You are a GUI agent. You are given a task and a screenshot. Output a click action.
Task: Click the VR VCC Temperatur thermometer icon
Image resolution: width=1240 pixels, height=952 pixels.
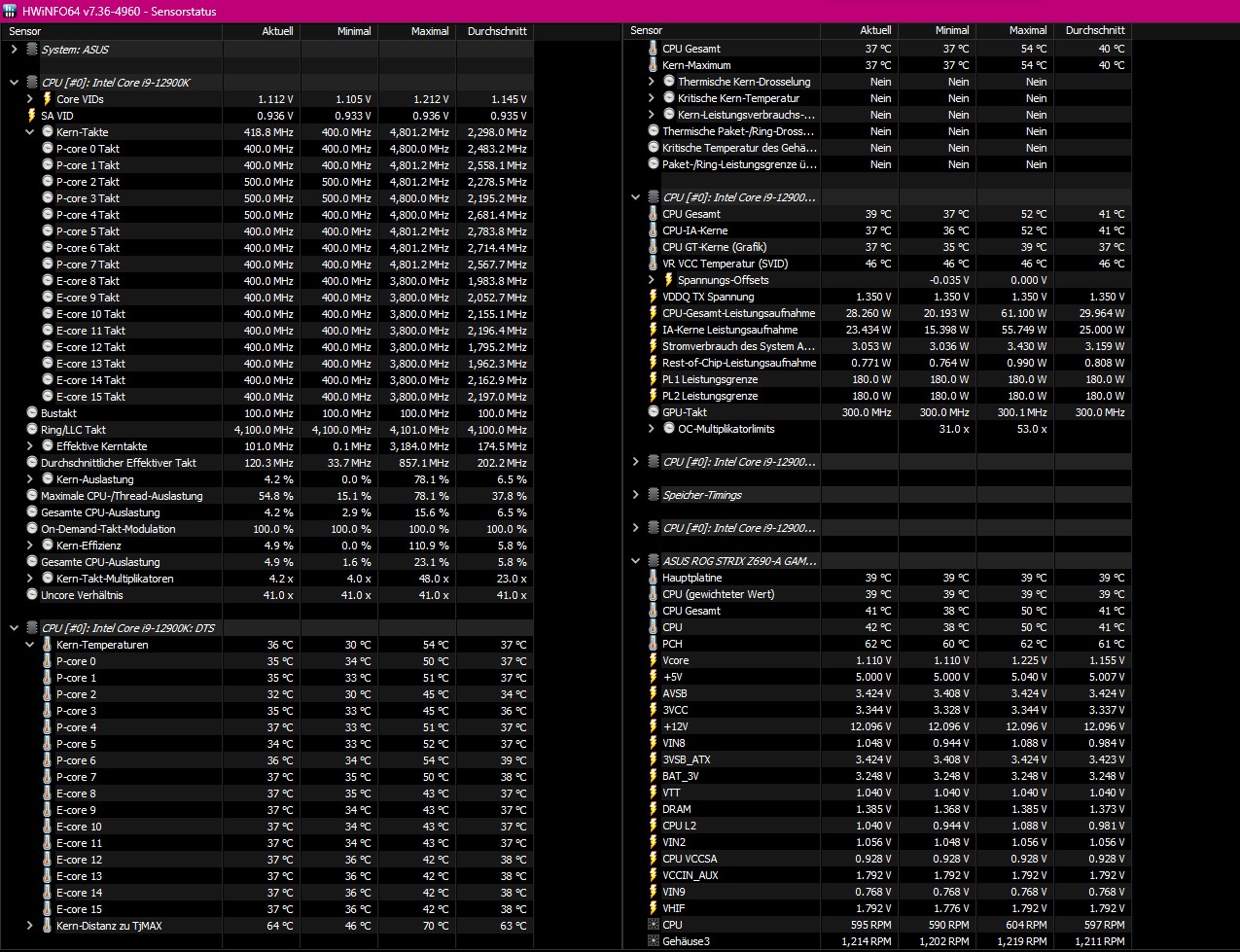click(x=654, y=264)
